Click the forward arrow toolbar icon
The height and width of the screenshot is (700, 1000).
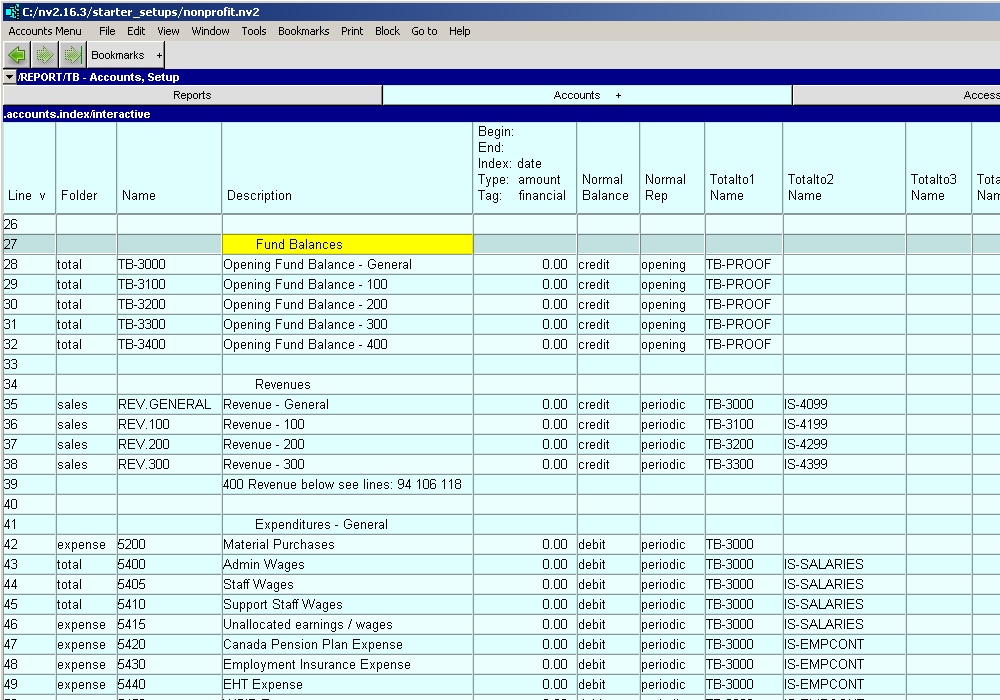[45, 55]
